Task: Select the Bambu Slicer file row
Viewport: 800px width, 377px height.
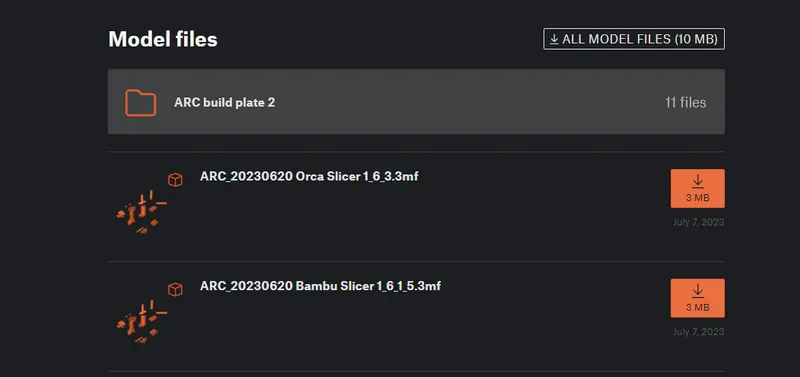Action: pos(416,316)
